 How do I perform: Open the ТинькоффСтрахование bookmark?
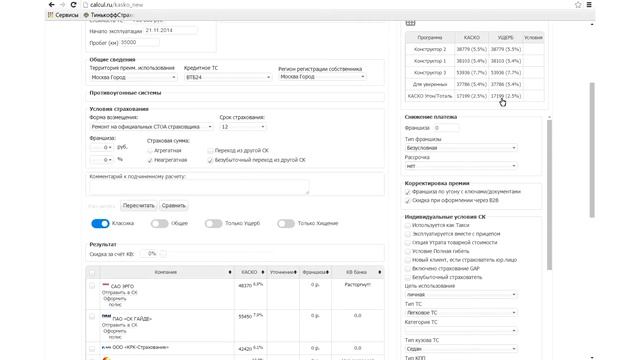pos(109,15)
